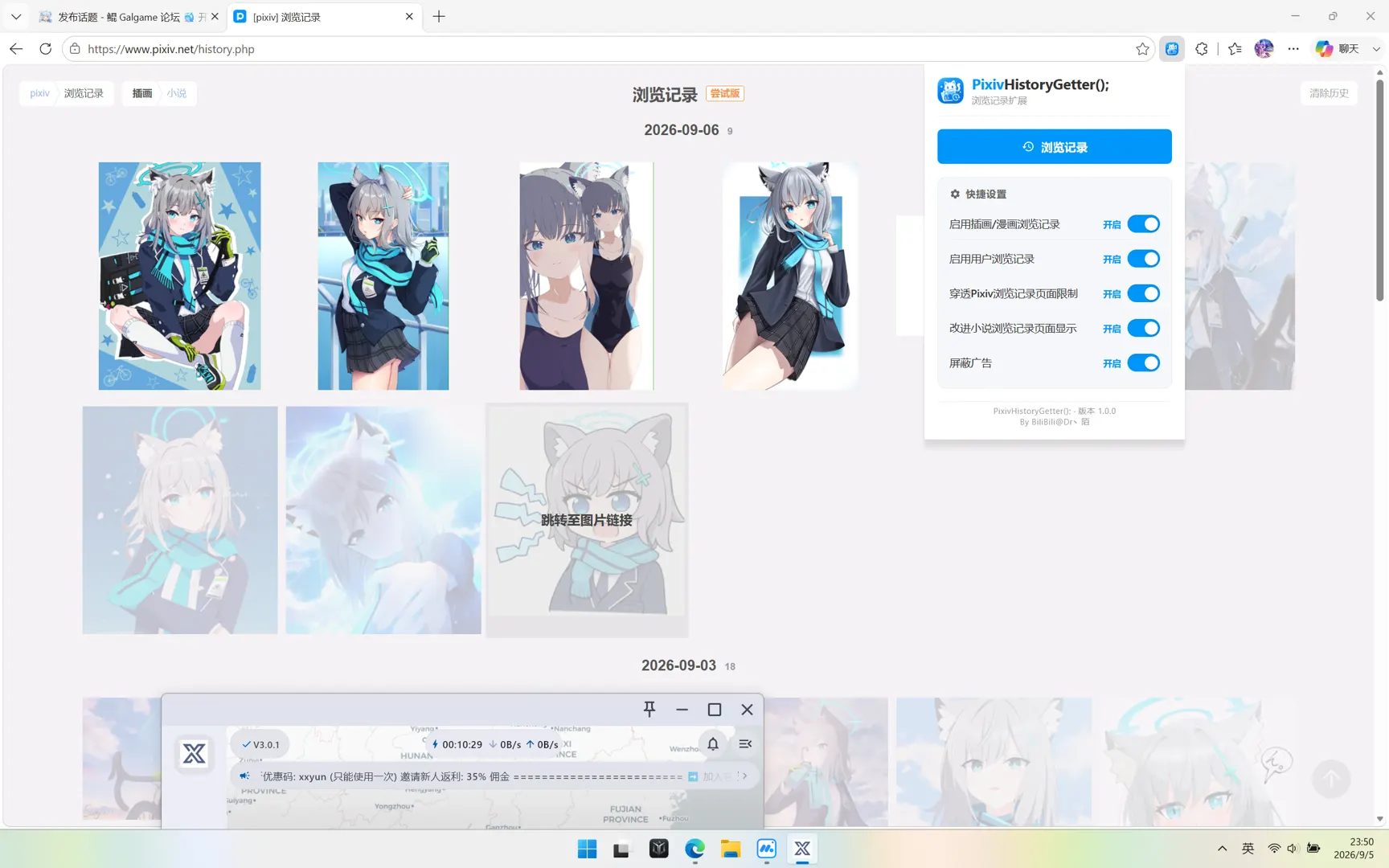Click the 跳转至图片链接 overlay
Image resolution: width=1389 pixels, height=868 pixels.
pyautogui.click(x=587, y=520)
